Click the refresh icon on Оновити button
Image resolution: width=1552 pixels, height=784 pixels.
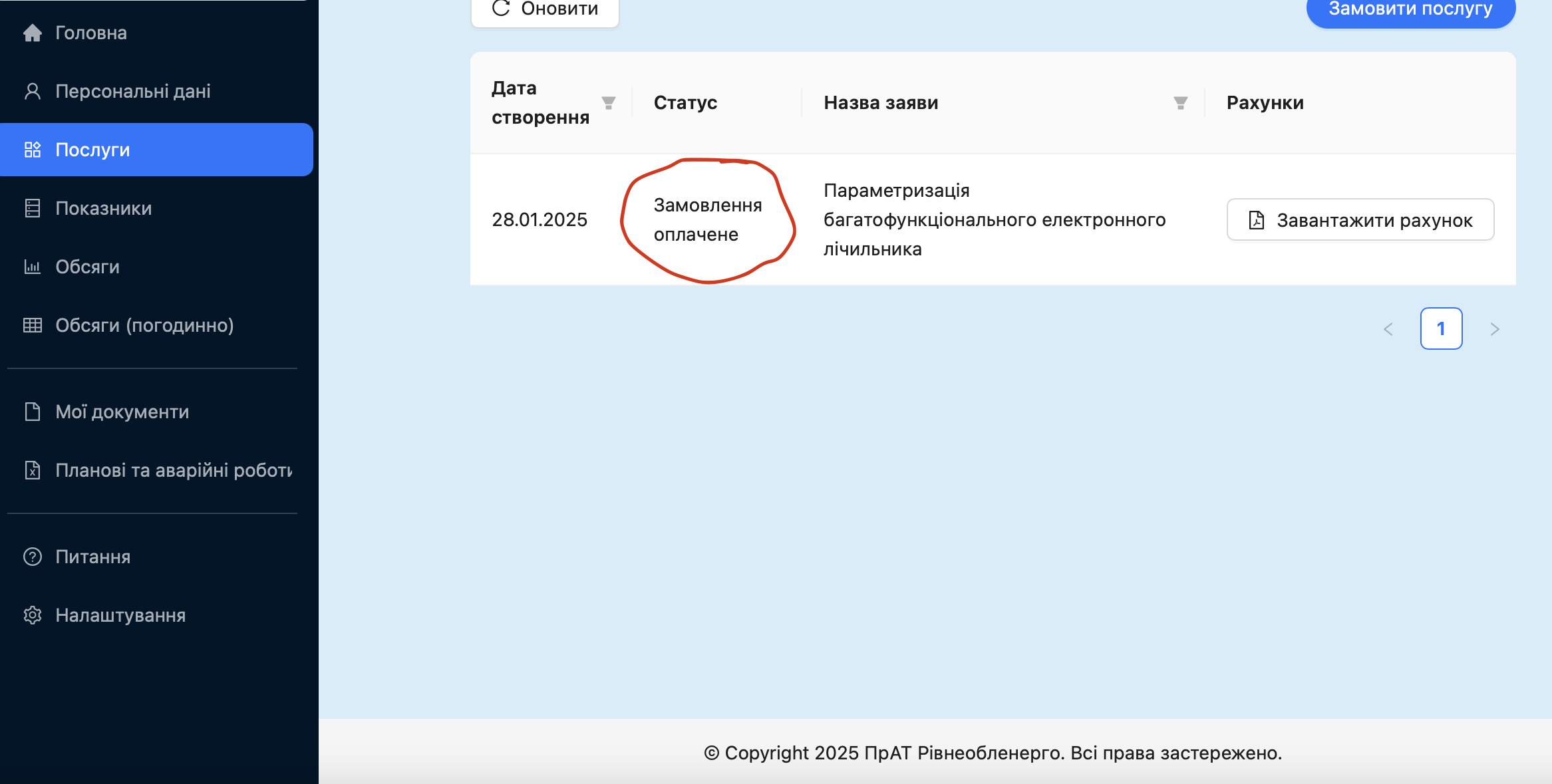(x=501, y=9)
